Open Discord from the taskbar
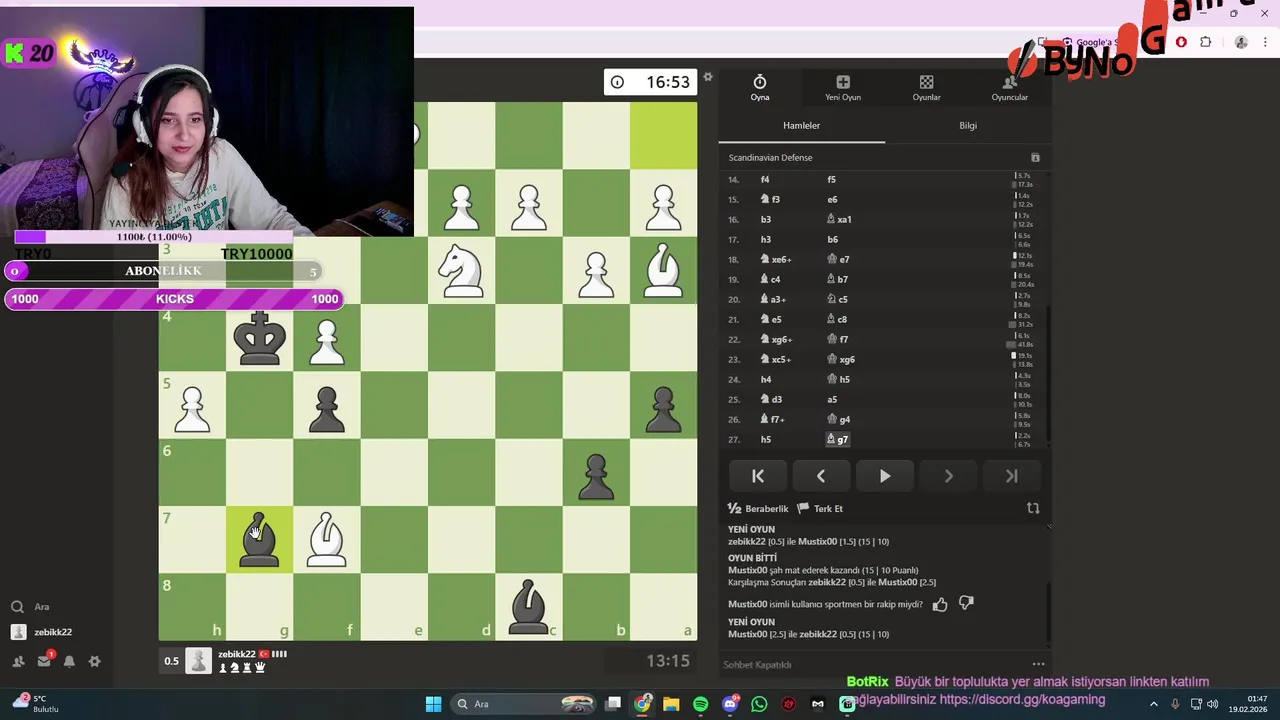Image resolution: width=1280 pixels, height=720 pixels. point(730,704)
